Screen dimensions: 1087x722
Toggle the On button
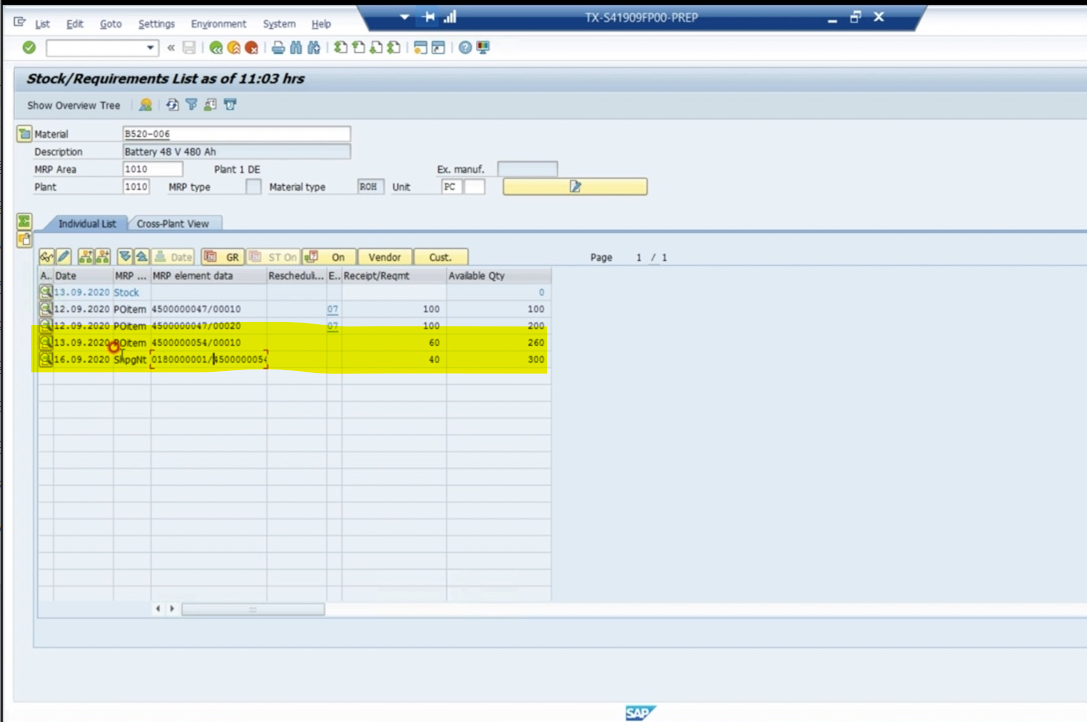point(329,257)
